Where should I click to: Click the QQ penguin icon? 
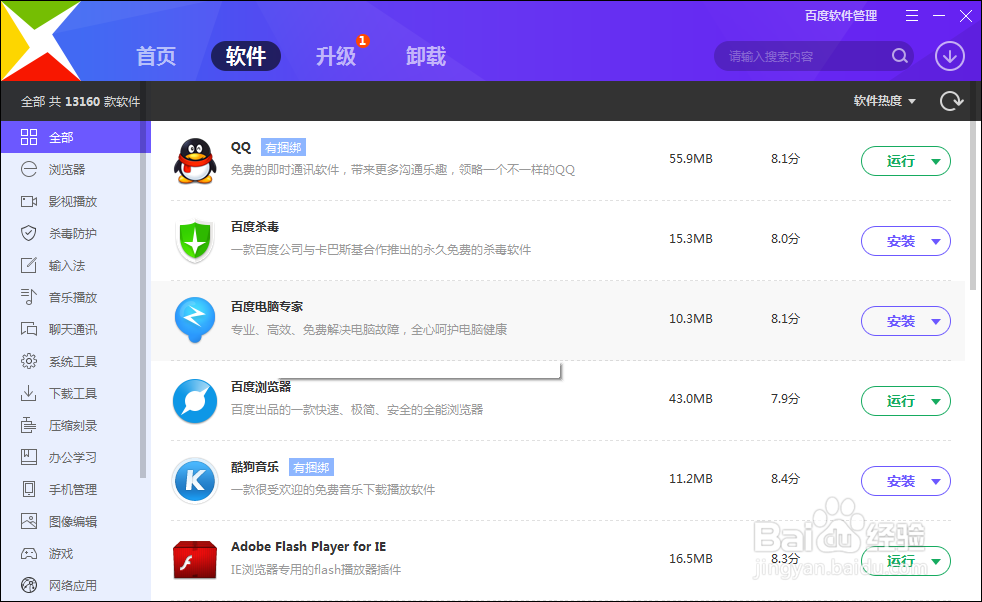pyautogui.click(x=195, y=161)
